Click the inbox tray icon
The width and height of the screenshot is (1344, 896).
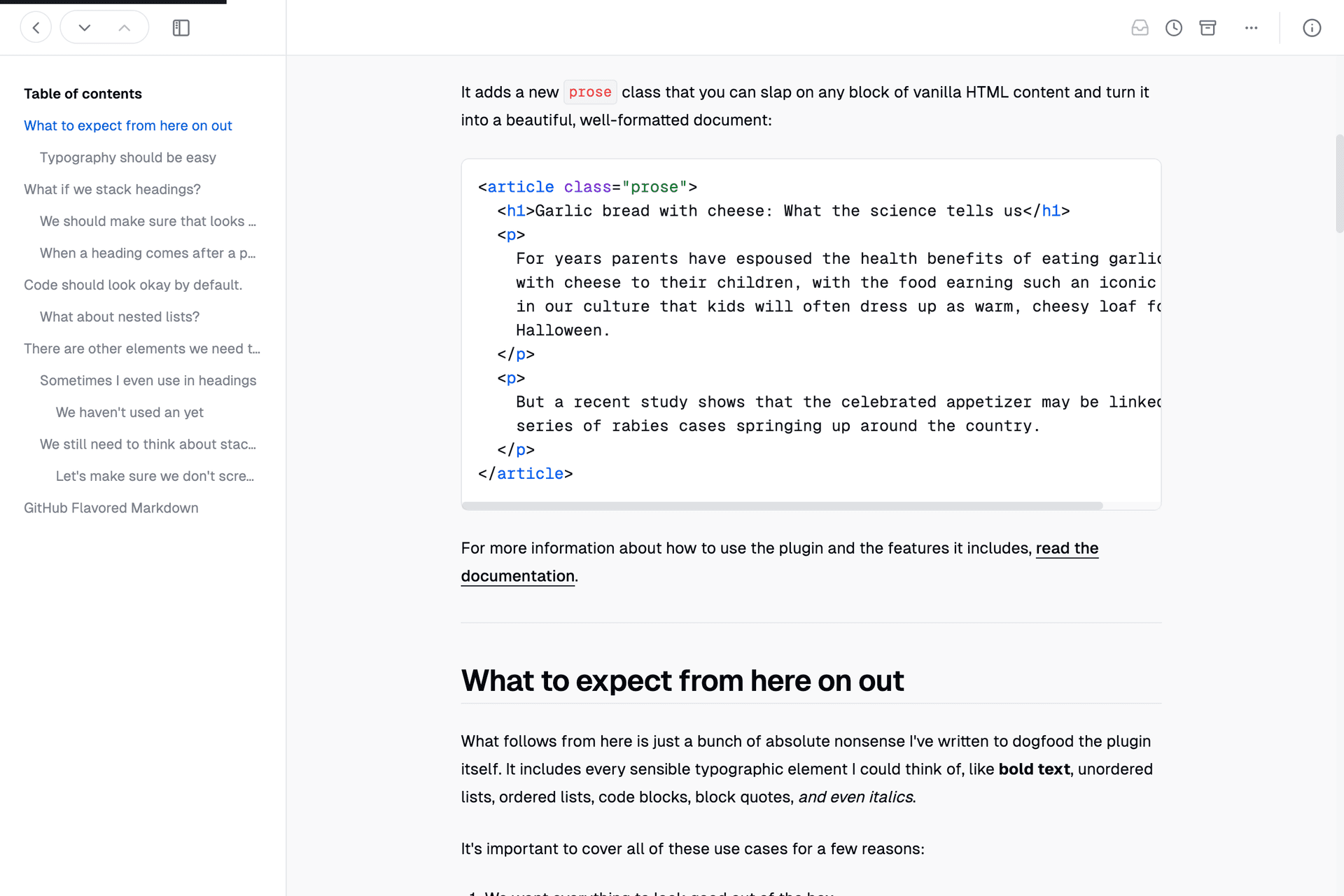coord(1140,28)
